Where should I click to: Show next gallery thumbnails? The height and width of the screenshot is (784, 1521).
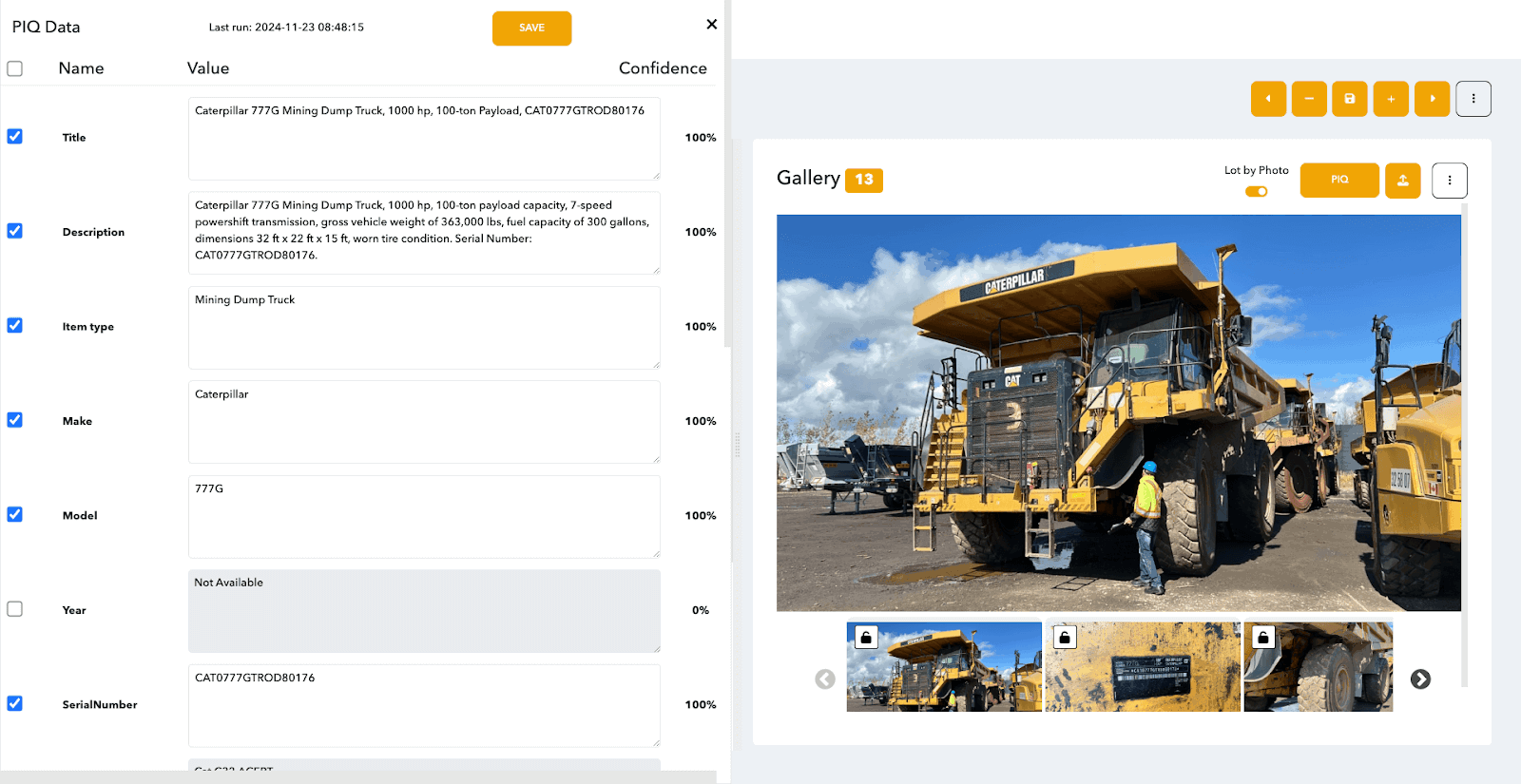(x=1420, y=679)
